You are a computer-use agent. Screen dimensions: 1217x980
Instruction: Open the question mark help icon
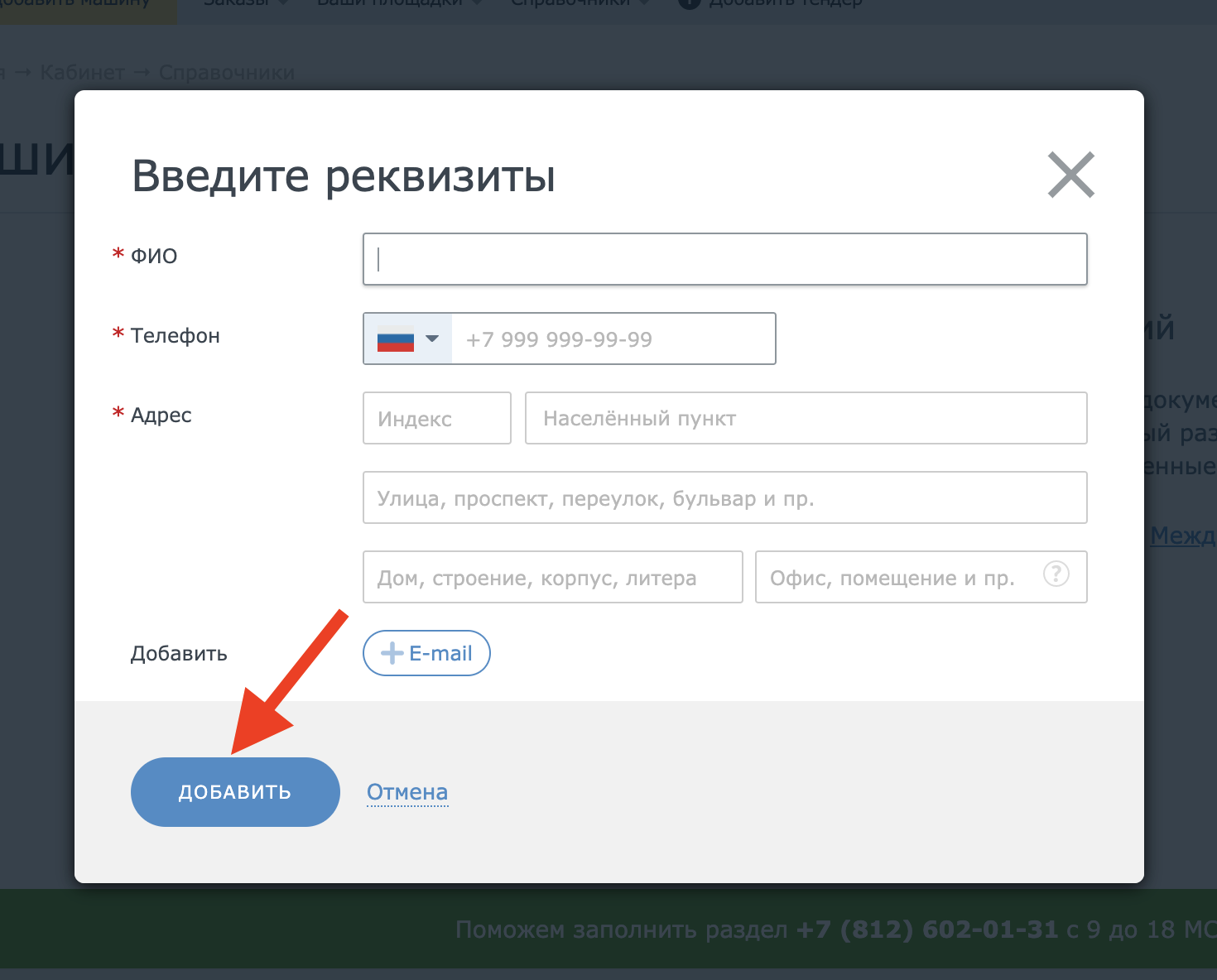click(1056, 574)
